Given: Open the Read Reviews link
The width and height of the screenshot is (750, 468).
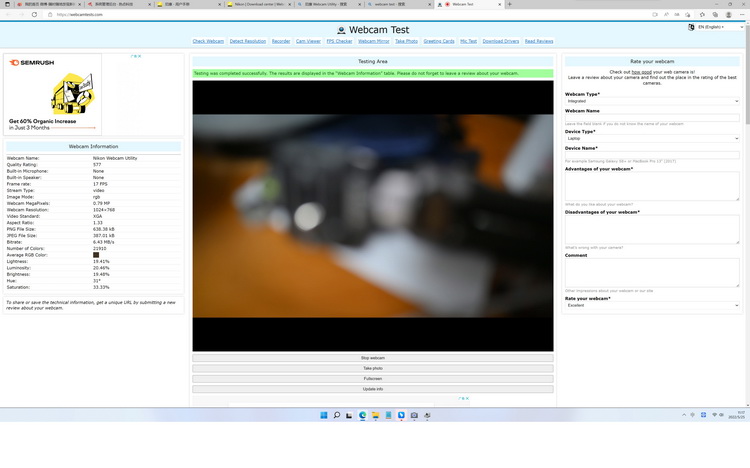Looking at the screenshot, I should pos(539,41).
